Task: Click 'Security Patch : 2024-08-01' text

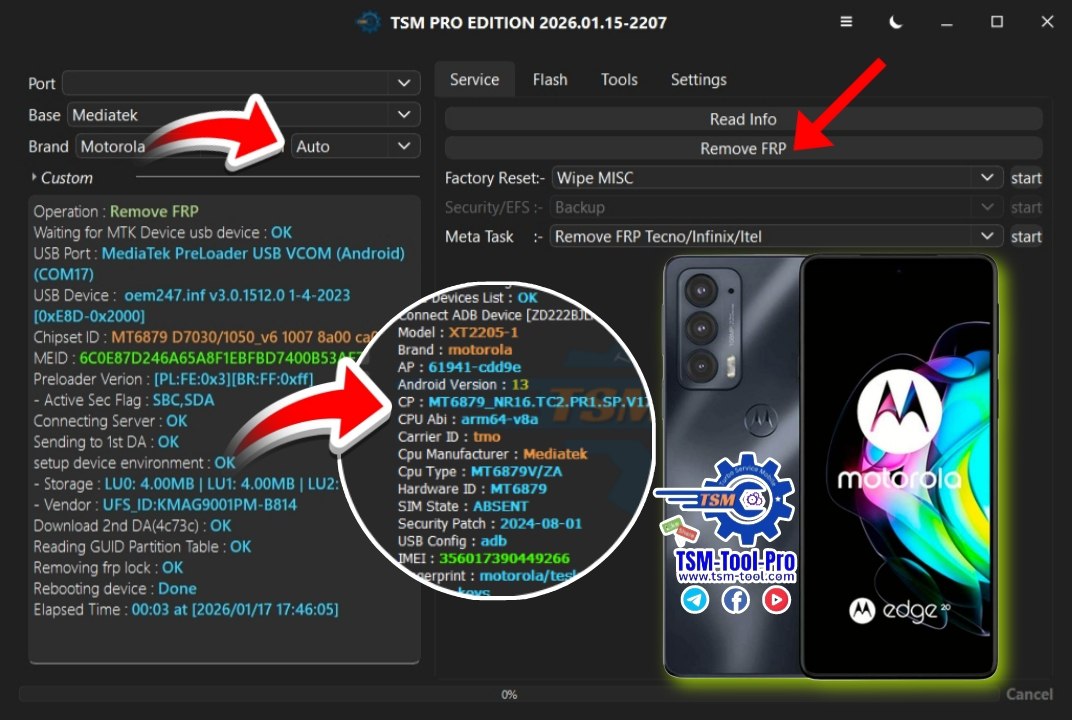Action: pyautogui.click(x=490, y=524)
